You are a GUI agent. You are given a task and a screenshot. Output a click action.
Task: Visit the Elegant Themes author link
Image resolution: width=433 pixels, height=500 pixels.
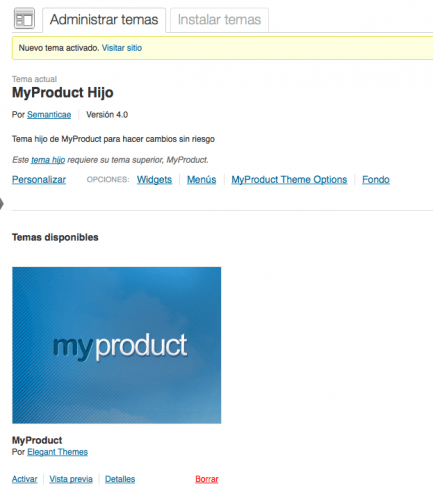coord(57,452)
